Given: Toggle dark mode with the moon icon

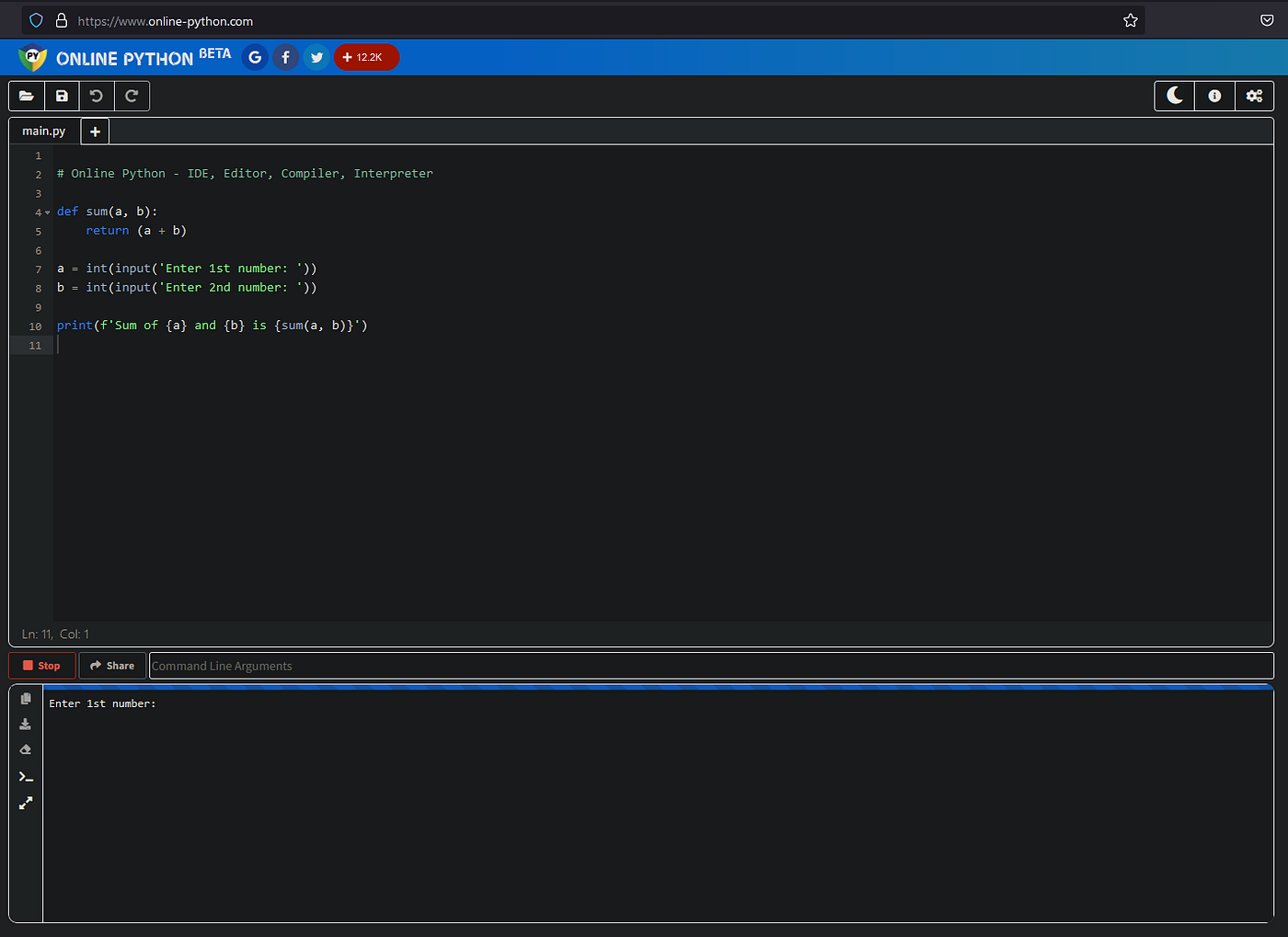Looking at the screenshot, I should click(x=1173, y=96).
